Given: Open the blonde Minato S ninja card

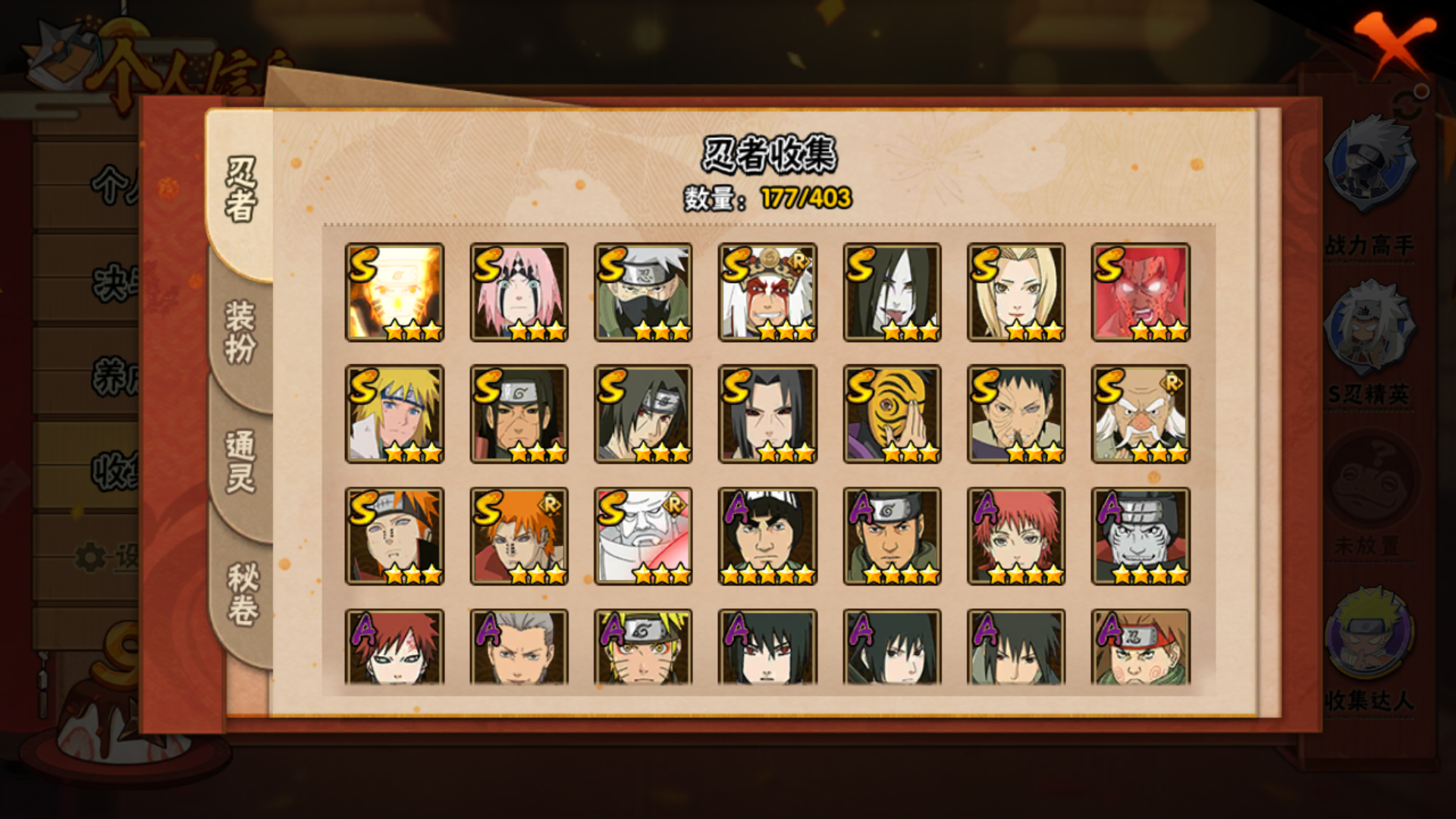Looking at the screenshot, I should [x=394, y=414].
